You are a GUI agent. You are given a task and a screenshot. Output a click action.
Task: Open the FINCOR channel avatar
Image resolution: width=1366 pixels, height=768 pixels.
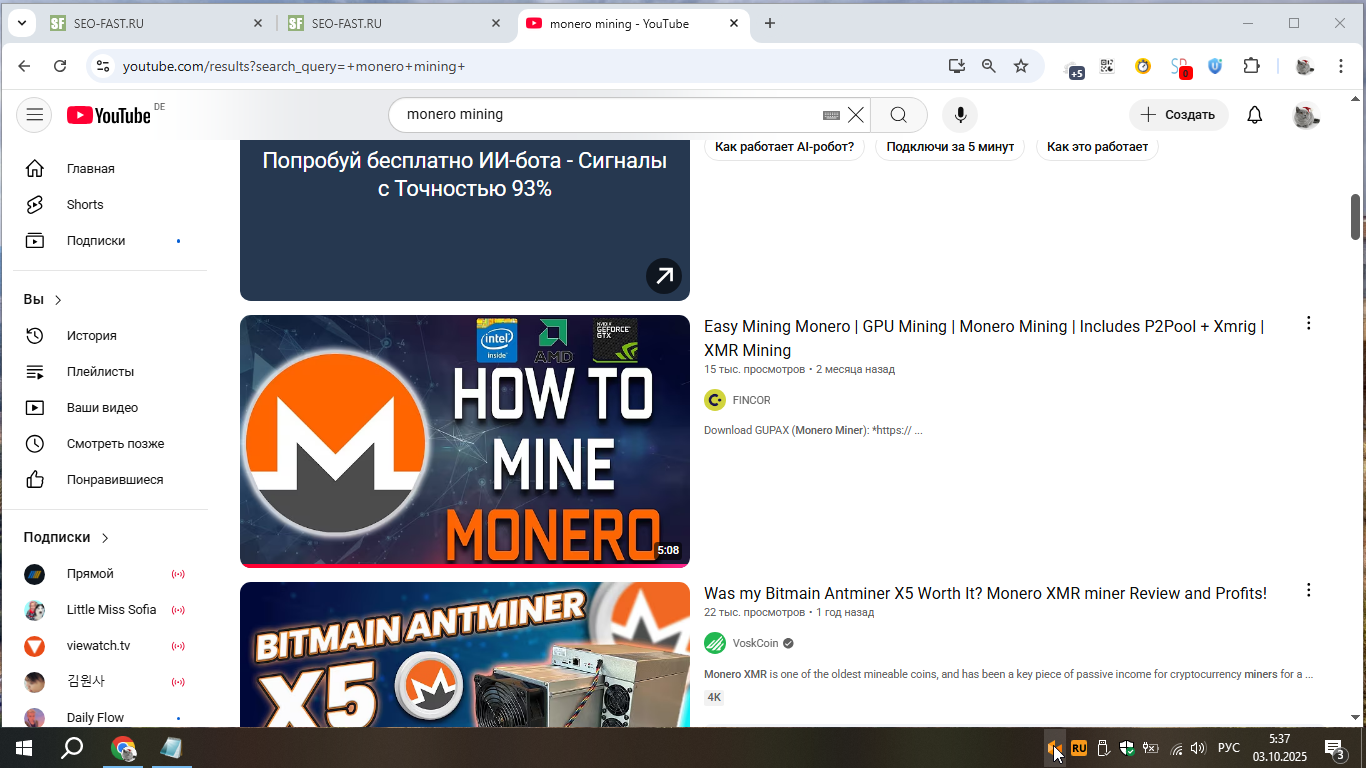[715, 400]
